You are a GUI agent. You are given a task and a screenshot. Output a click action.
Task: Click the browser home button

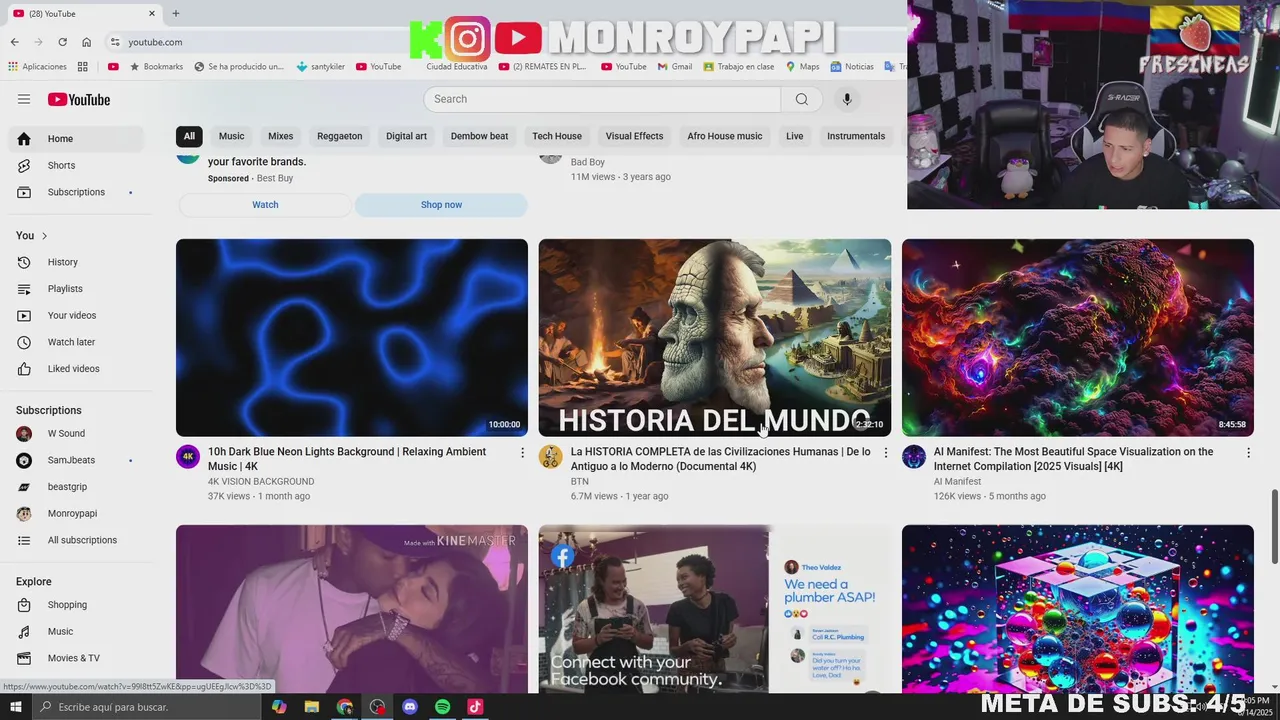[x=87, y=42]
